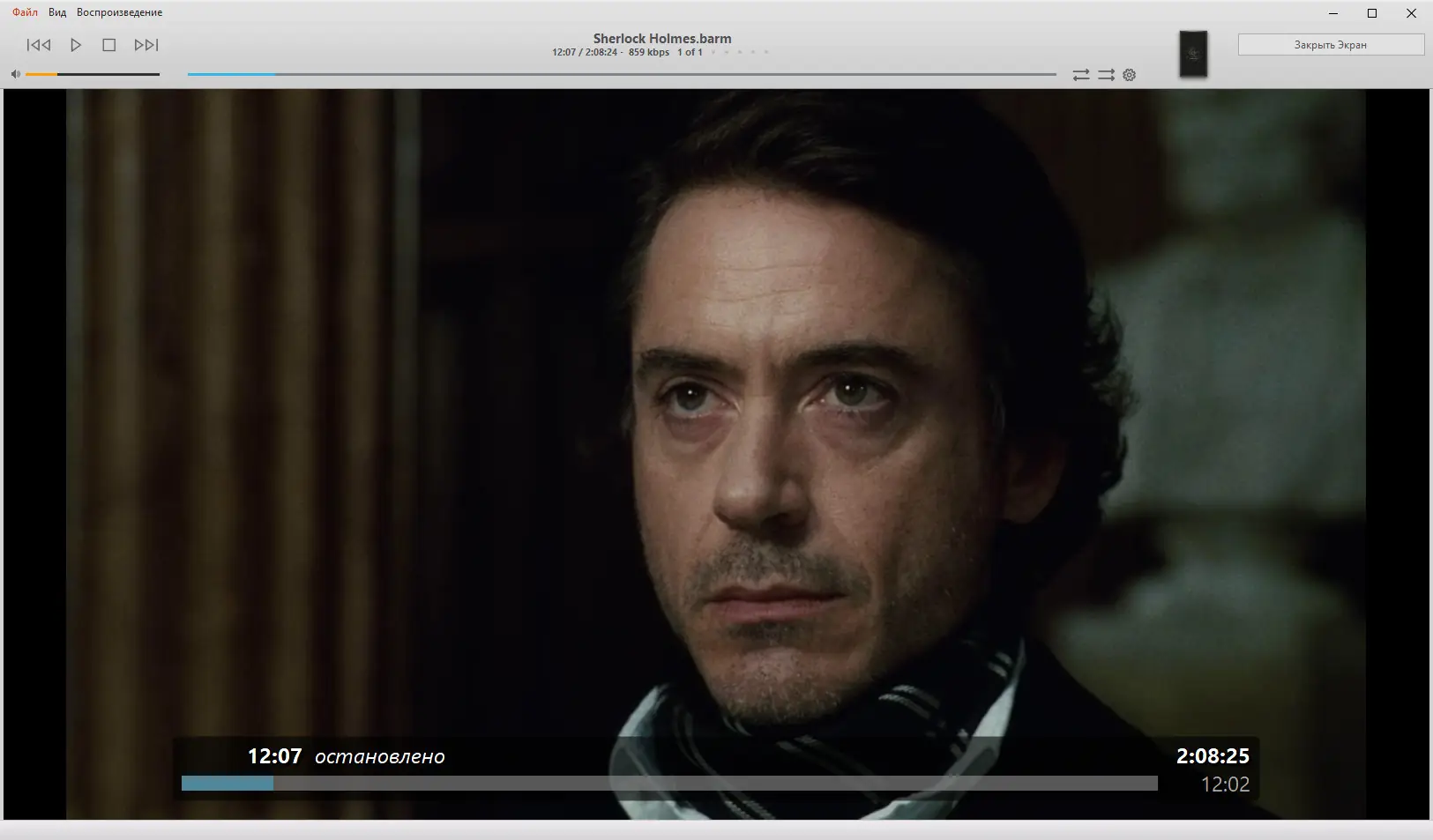Click the "1 of 1" track counter
Image resolution: width=1433 pixels, height=840 pixels.
(690, 53)
